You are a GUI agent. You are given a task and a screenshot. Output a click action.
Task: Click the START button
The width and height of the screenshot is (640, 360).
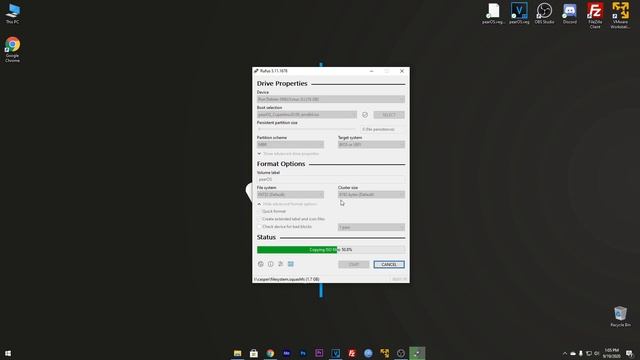[x=353, y=264]
